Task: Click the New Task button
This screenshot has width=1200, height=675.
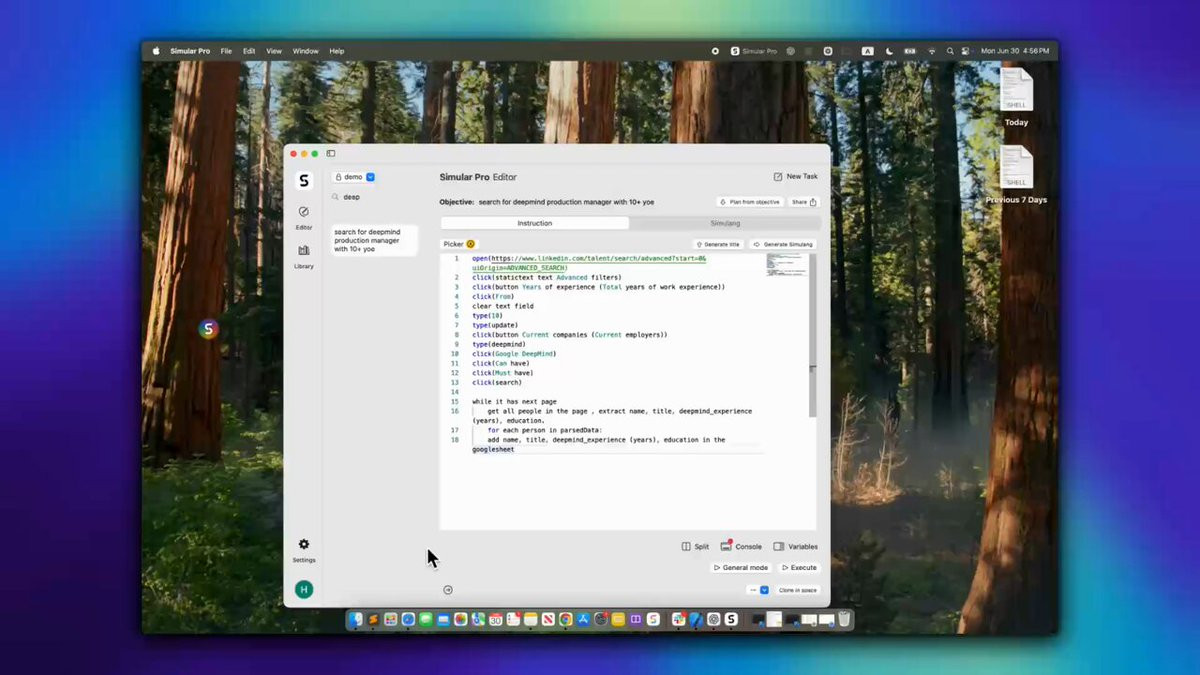Action: point(795,177)
